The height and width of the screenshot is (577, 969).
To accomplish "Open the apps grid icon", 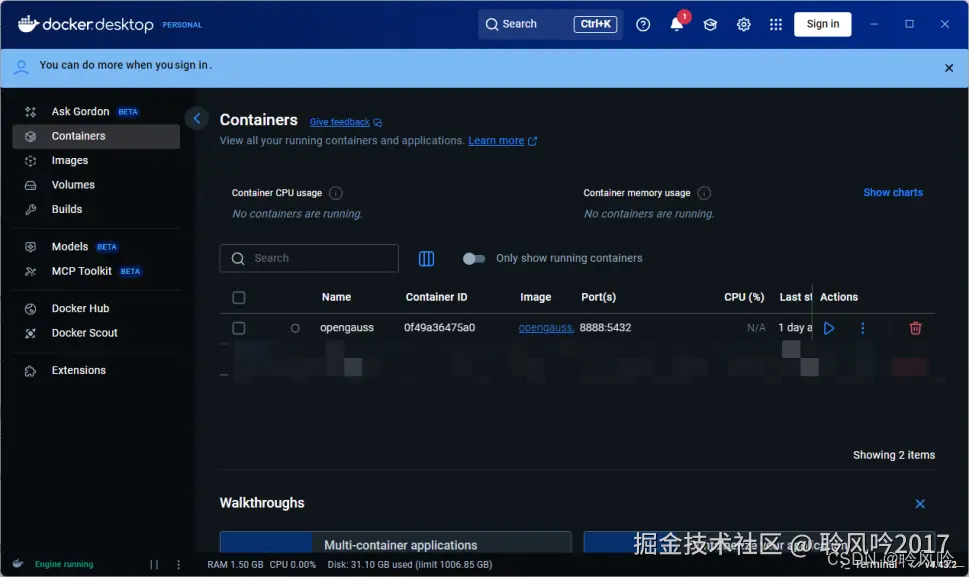I will (776, 24).
